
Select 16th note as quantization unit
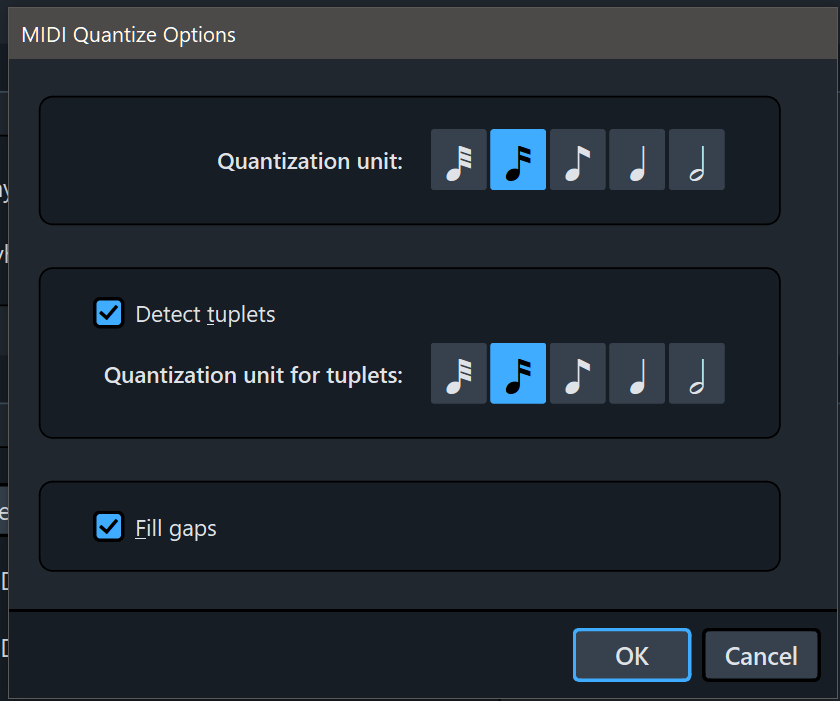pos(518,160)
